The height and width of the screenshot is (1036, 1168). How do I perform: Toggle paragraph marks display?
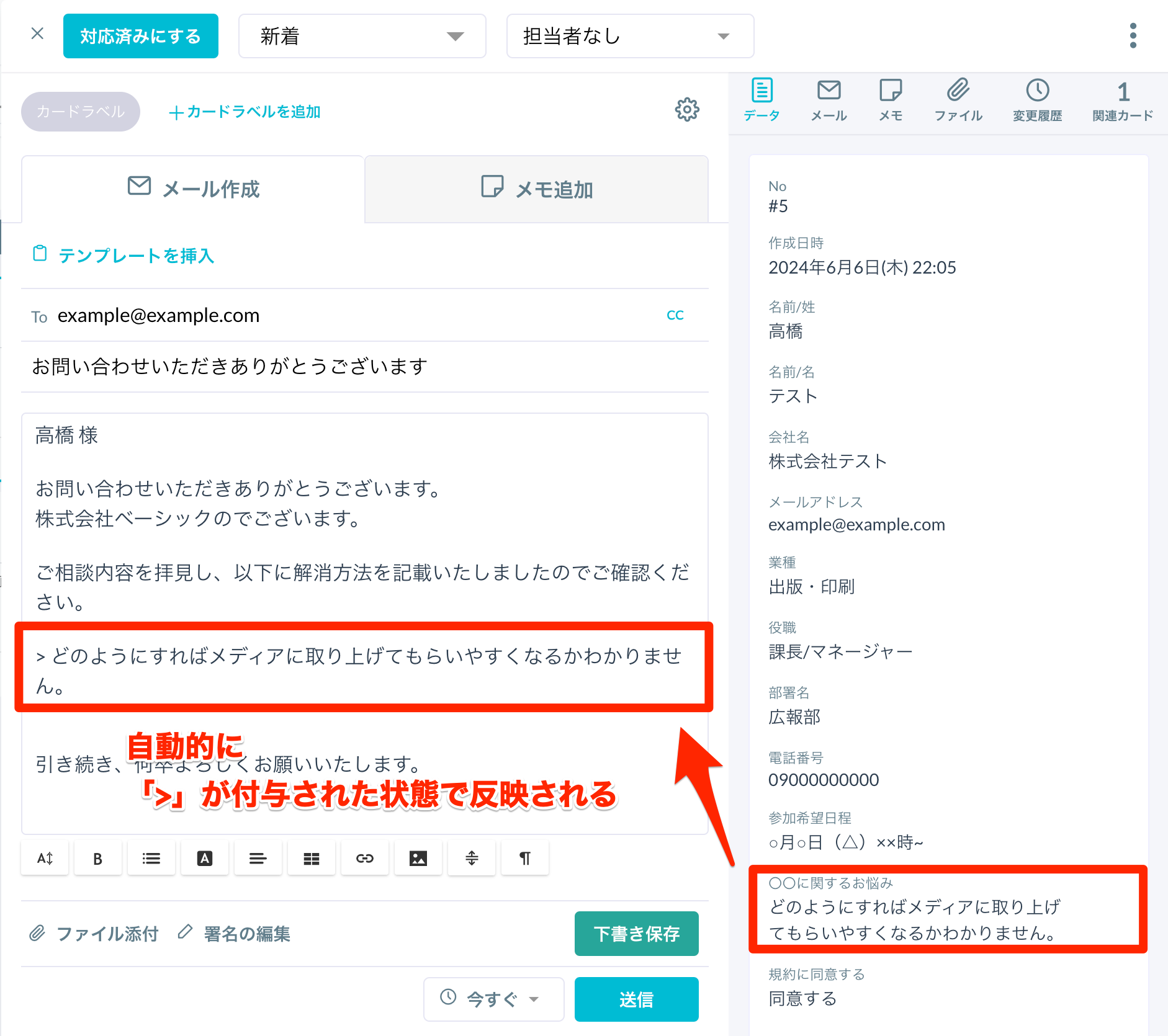[x=524, y=858]
